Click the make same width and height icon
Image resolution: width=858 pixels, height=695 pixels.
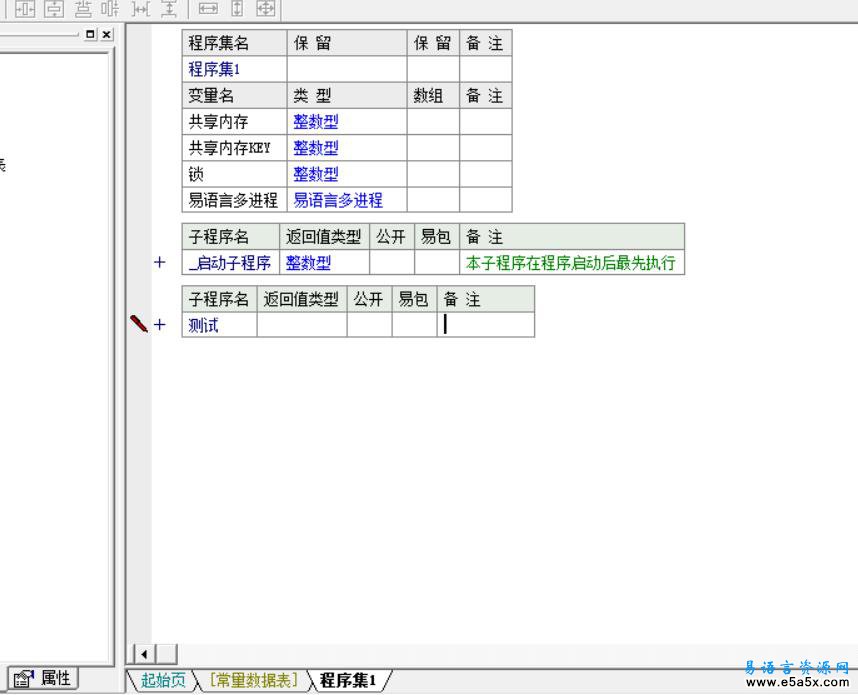(x=266, y=8)
